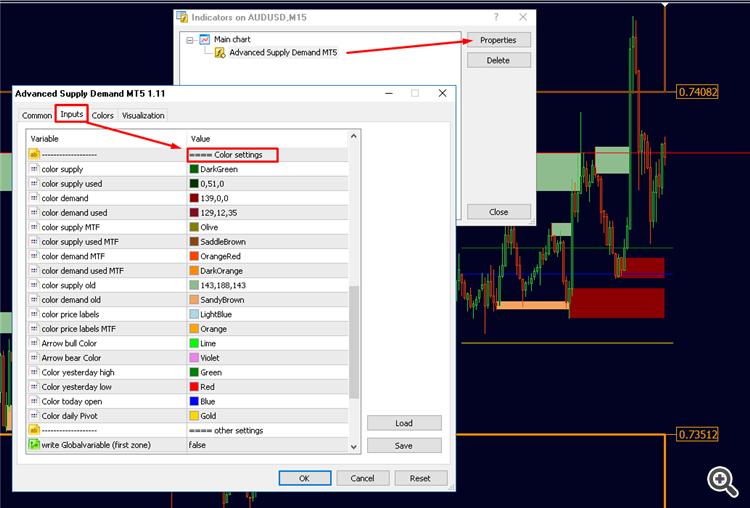Click the 143,188,143 value for color supply old
This screenshot has width=750, height=508.
pos(223,286)
